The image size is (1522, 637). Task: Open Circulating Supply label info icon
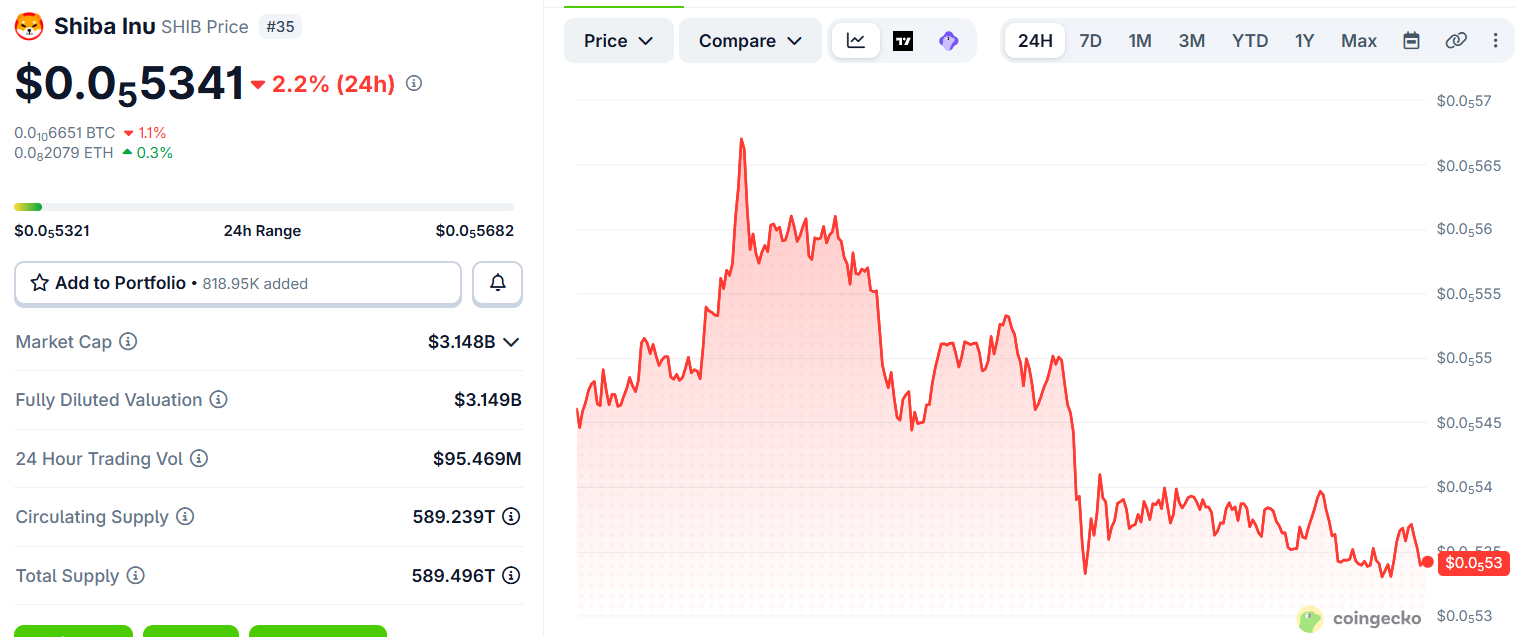click(x=185, y=517)
